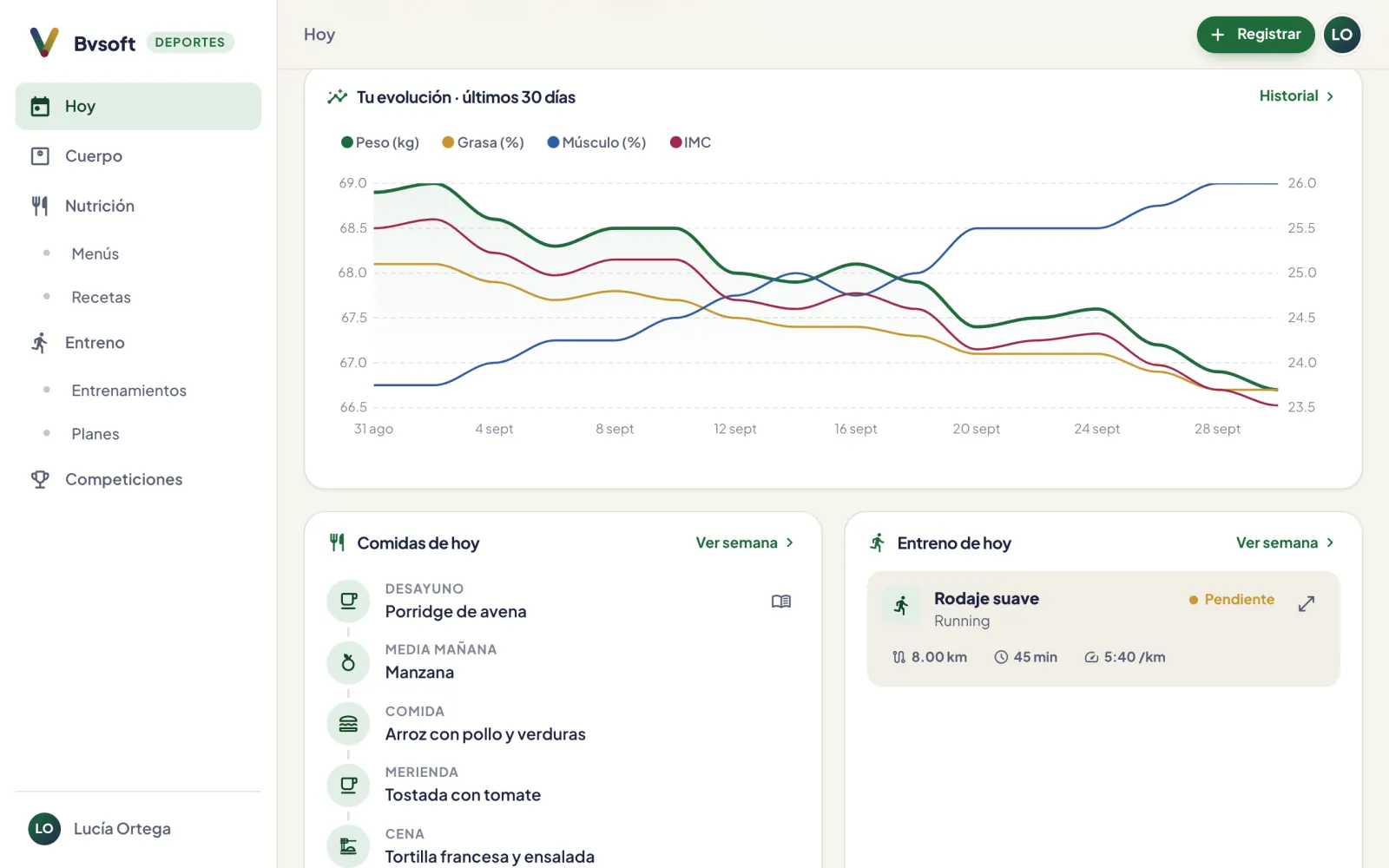Click the Comida burger icon
1389x868 pixels.
coord(348,724)
